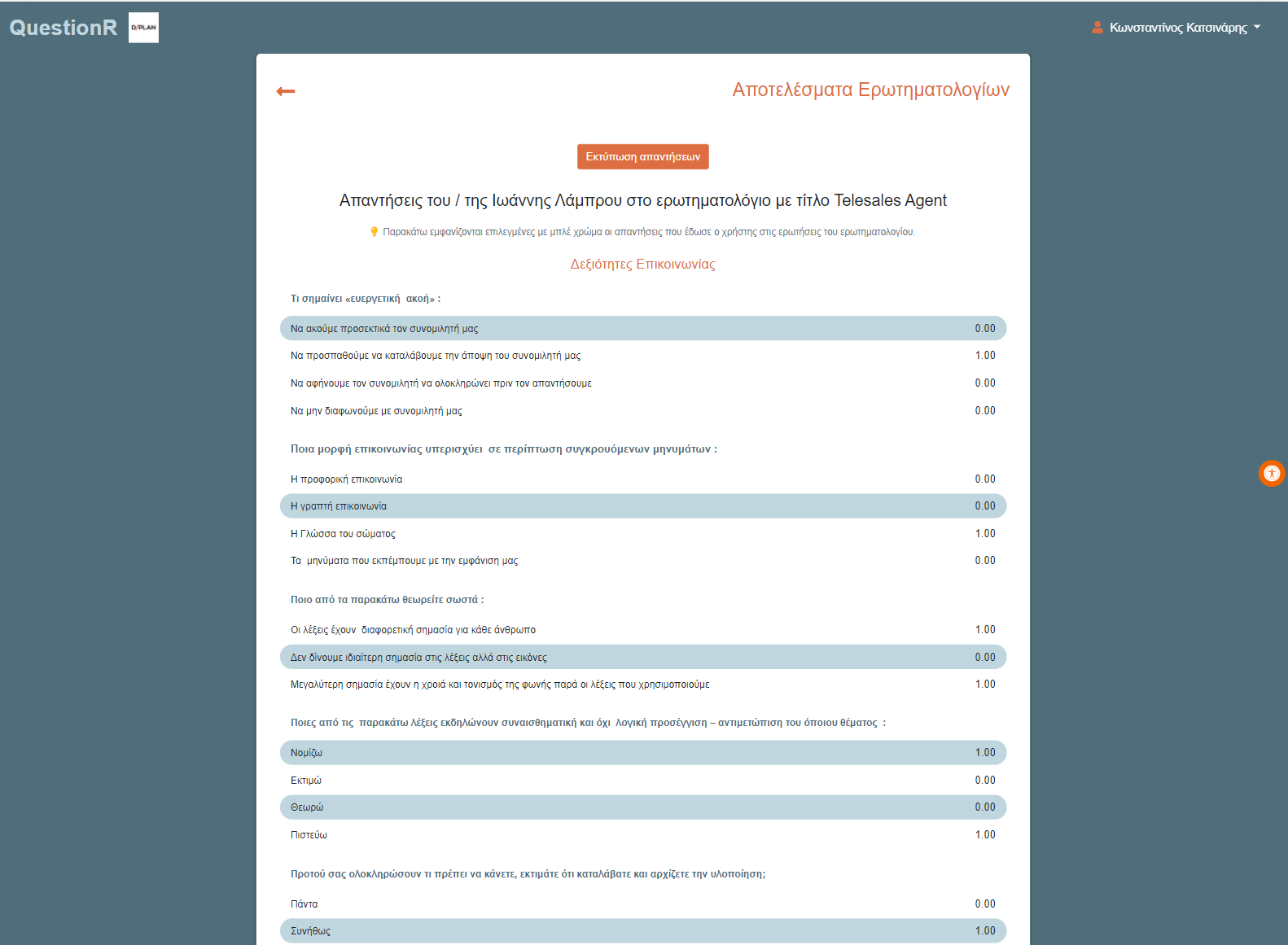Open the accessibility widget icon
The height and width of the screenshot is (945, 1288).
pyautogui.click(x=1271, y=474)
